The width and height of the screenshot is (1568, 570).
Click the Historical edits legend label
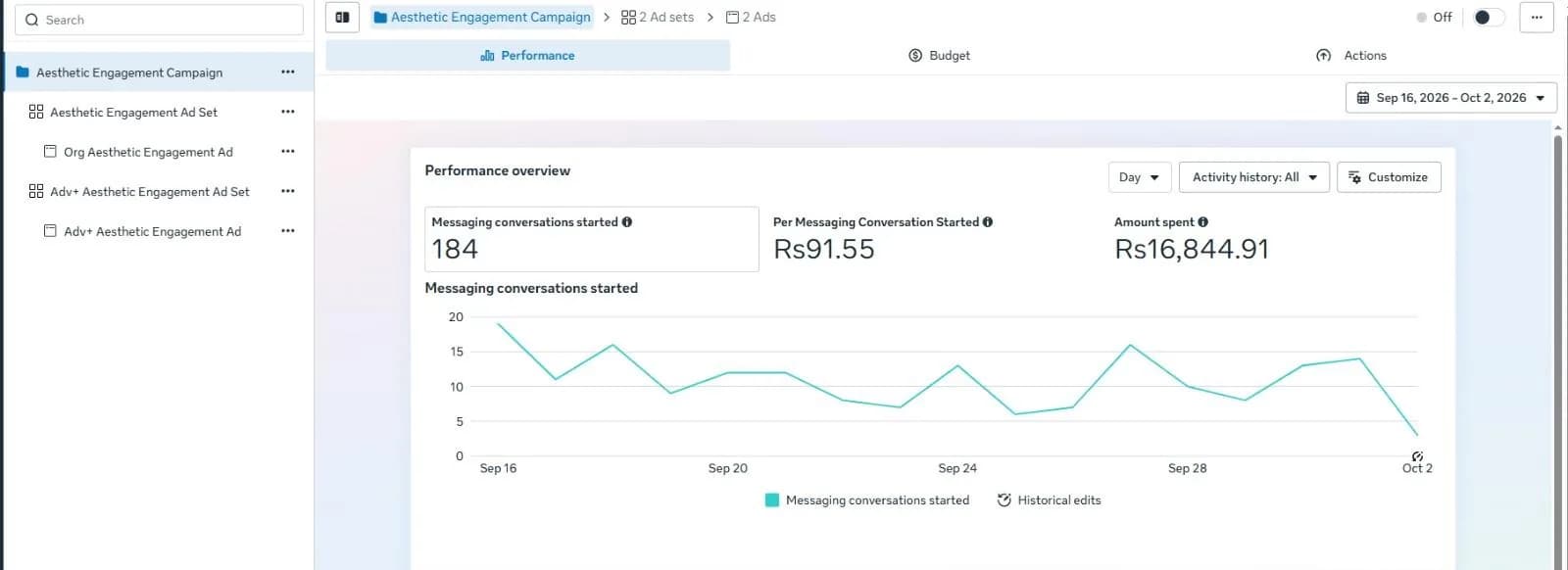tap(1059, 500)
